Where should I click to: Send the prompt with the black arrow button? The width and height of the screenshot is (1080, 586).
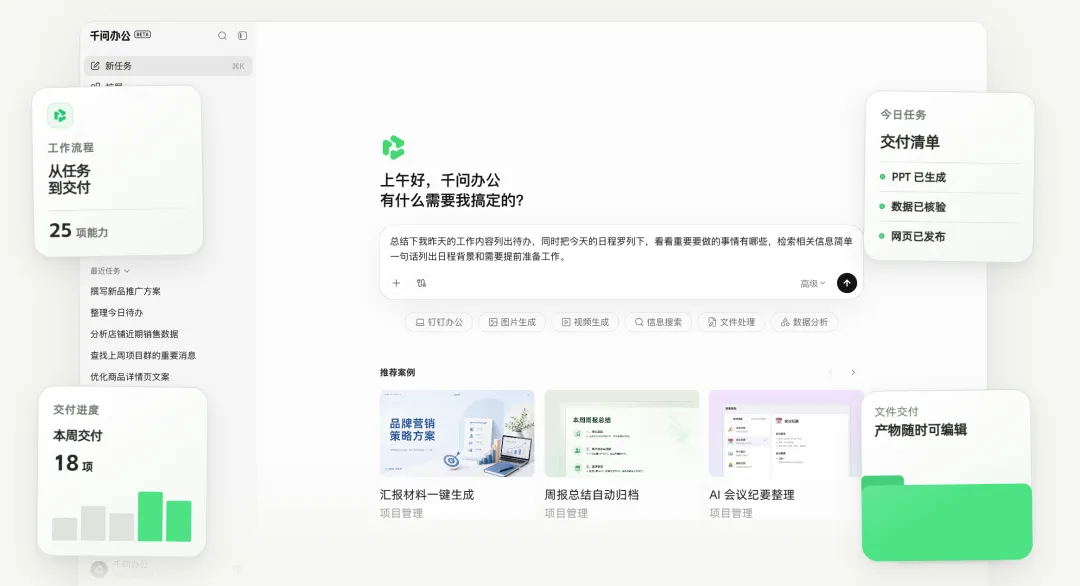tap(847, 283)
